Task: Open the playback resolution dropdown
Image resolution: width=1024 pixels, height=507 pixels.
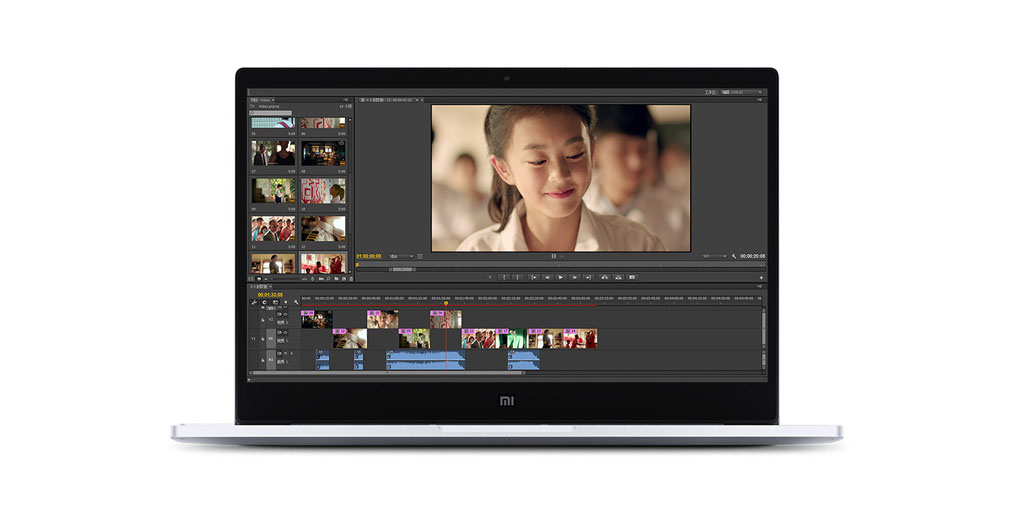Action: coord(714,256)
